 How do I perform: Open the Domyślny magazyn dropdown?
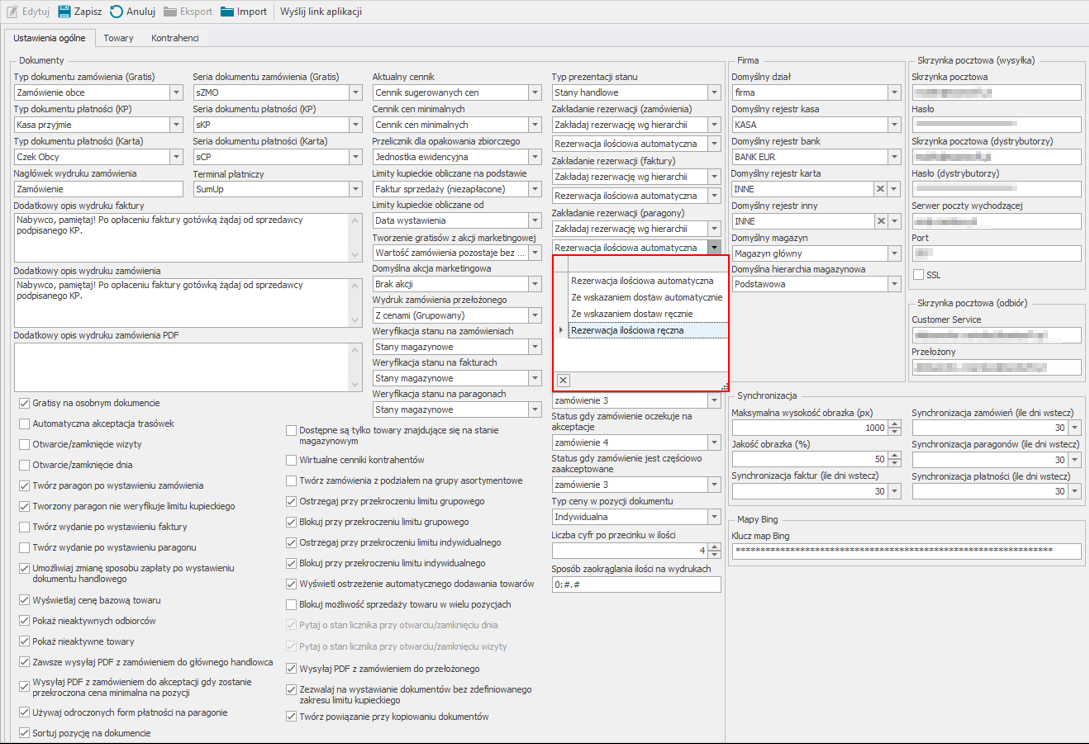(894, 253)
